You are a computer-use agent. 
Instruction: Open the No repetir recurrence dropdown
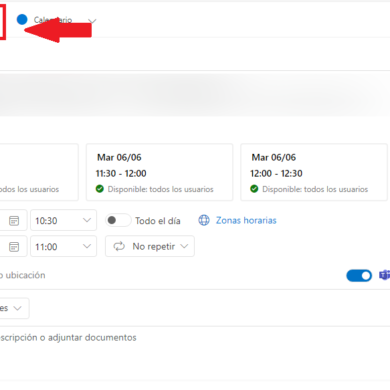pyautogui.click(x=150, y=246)
